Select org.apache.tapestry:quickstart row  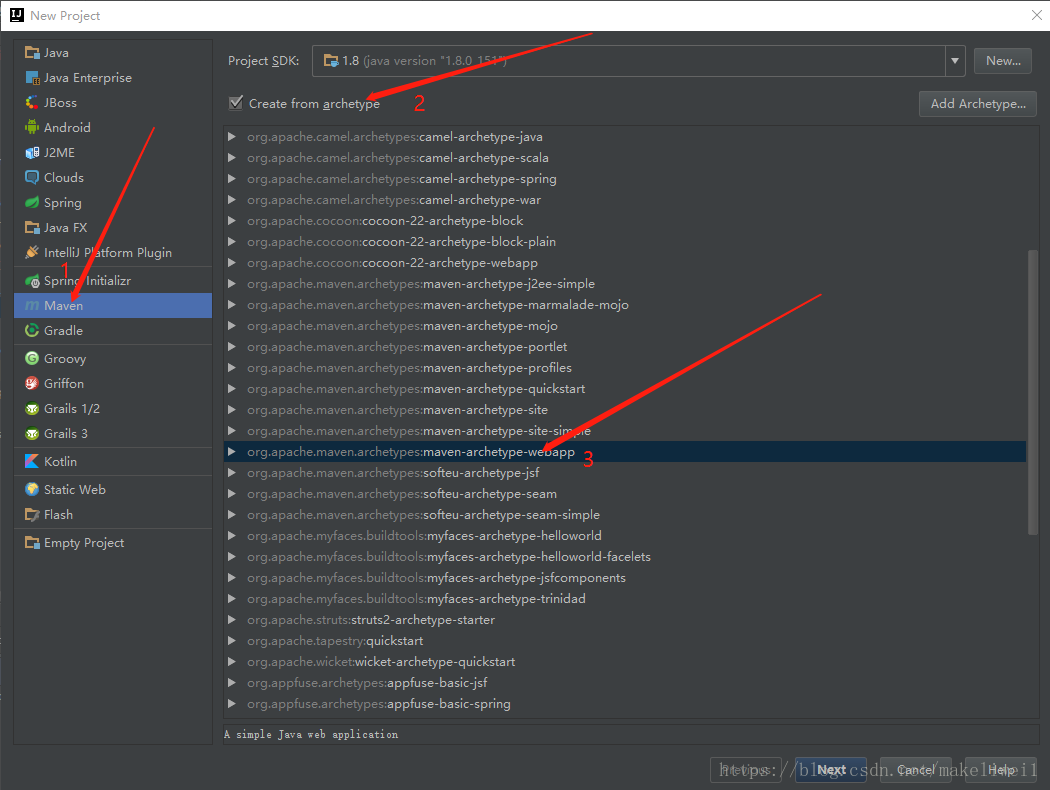(x=625, y=641)
